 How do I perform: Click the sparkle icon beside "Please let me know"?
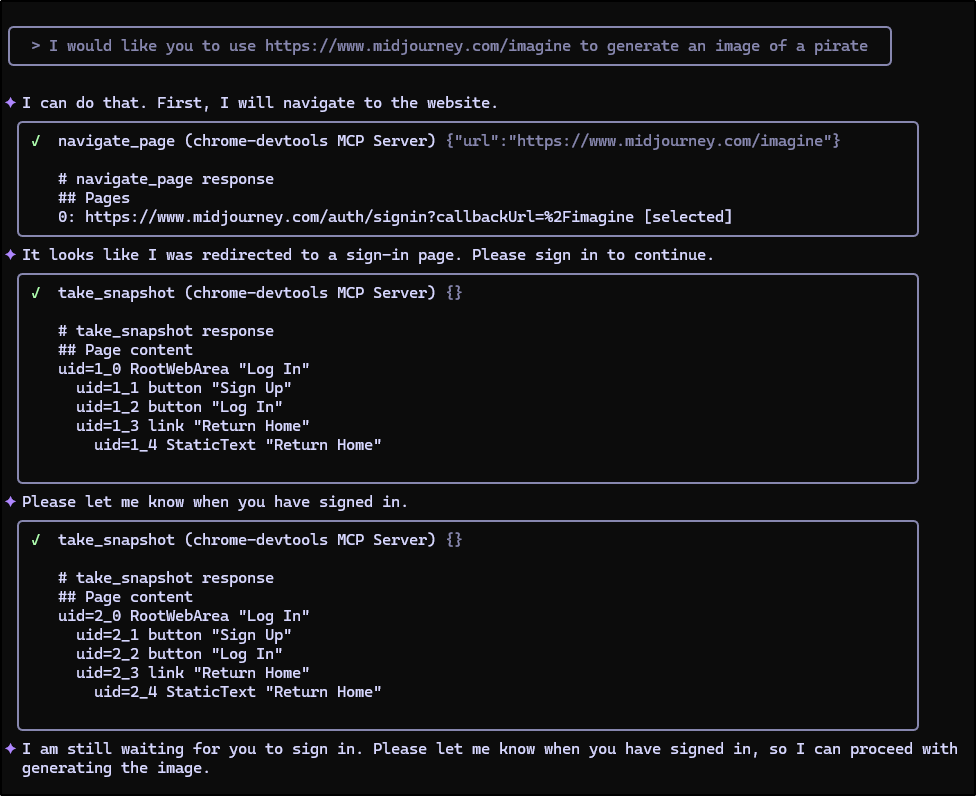11,502
